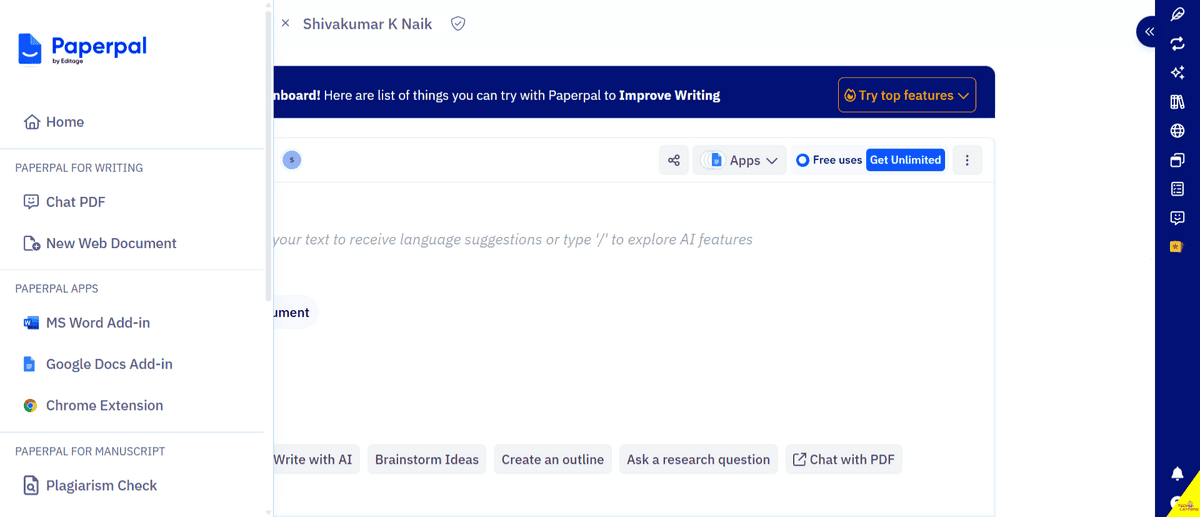Click the Free uses indicator
This screenshot has height=517, width=1200.
pos(829,160)
